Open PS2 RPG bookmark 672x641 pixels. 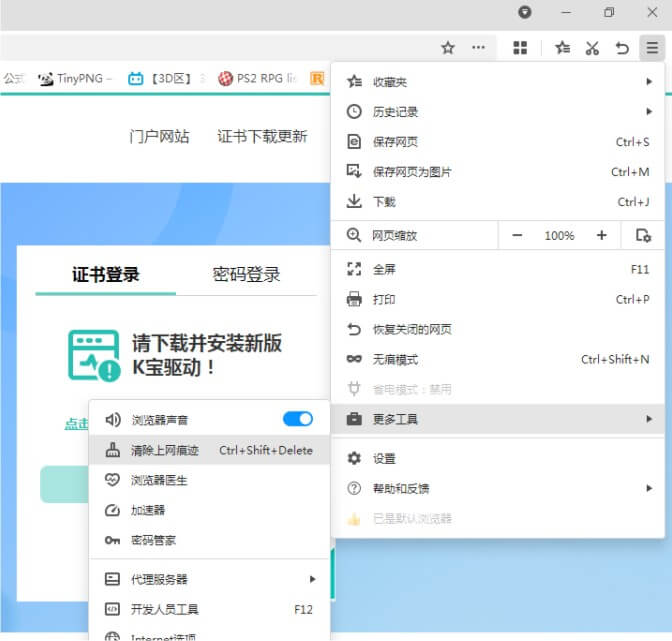point(257,78)
